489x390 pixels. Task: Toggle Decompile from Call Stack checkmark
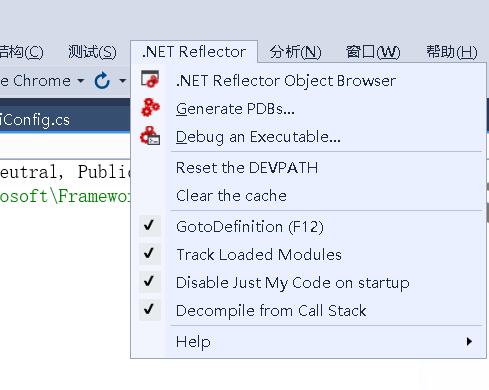(x=149, y=310)
